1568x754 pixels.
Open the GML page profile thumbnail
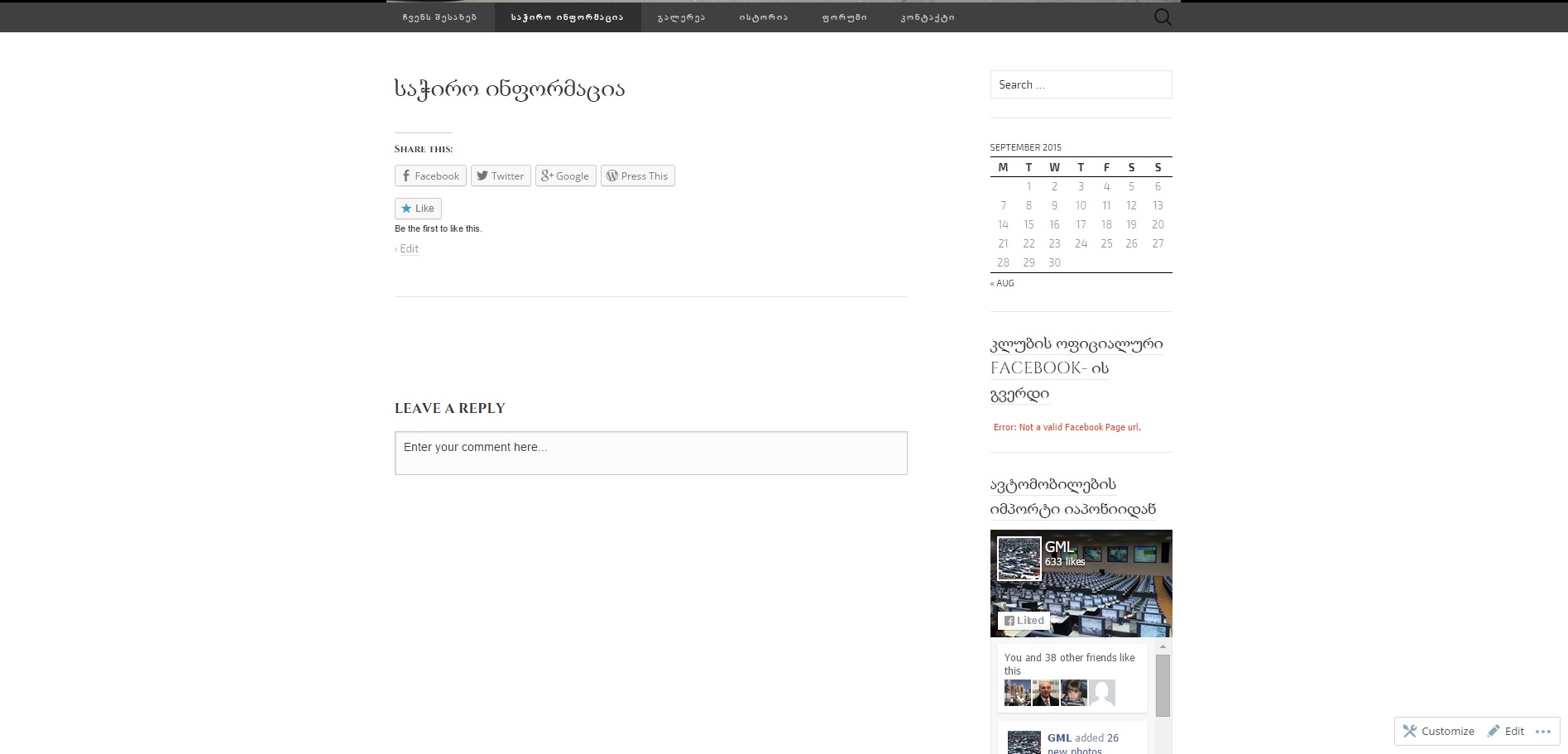(x=1019, y=559)
